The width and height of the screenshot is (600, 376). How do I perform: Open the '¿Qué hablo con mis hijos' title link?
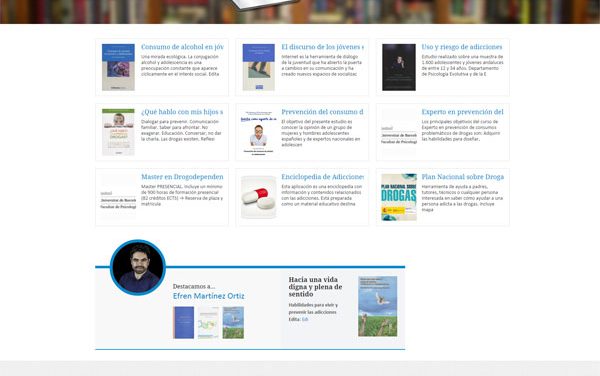point(182,112)
